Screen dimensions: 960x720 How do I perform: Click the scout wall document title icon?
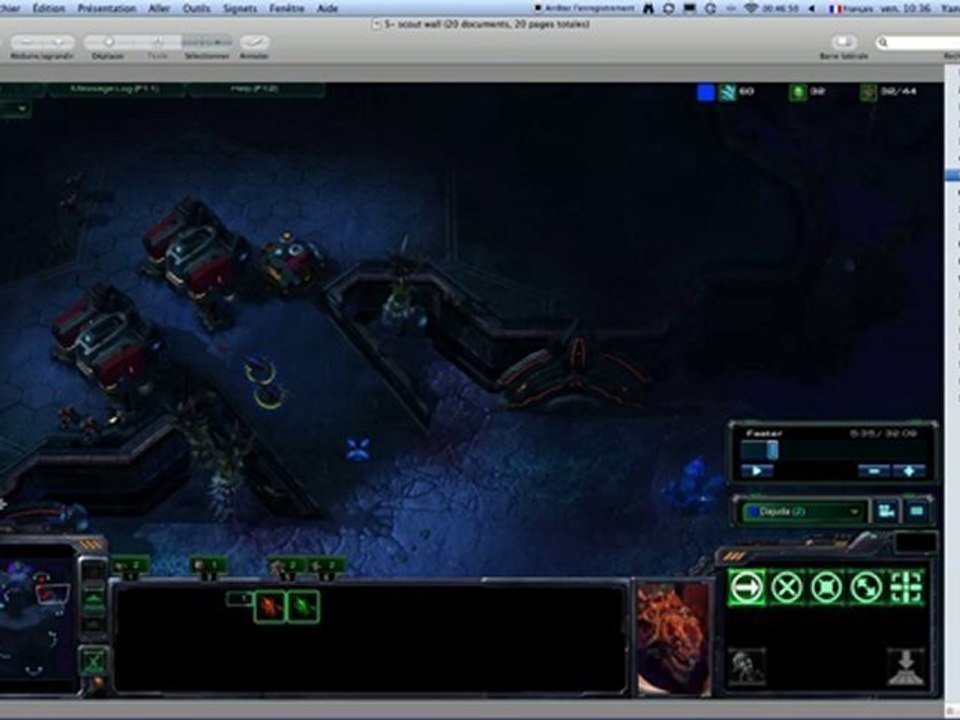377,24
